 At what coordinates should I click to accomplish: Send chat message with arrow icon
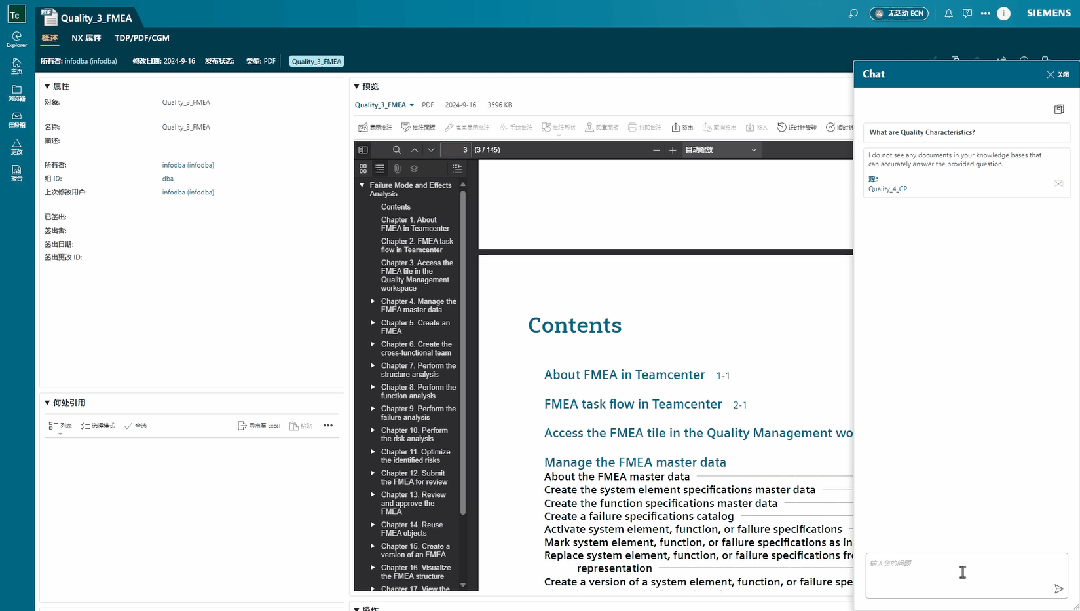tap(1059, 588)
